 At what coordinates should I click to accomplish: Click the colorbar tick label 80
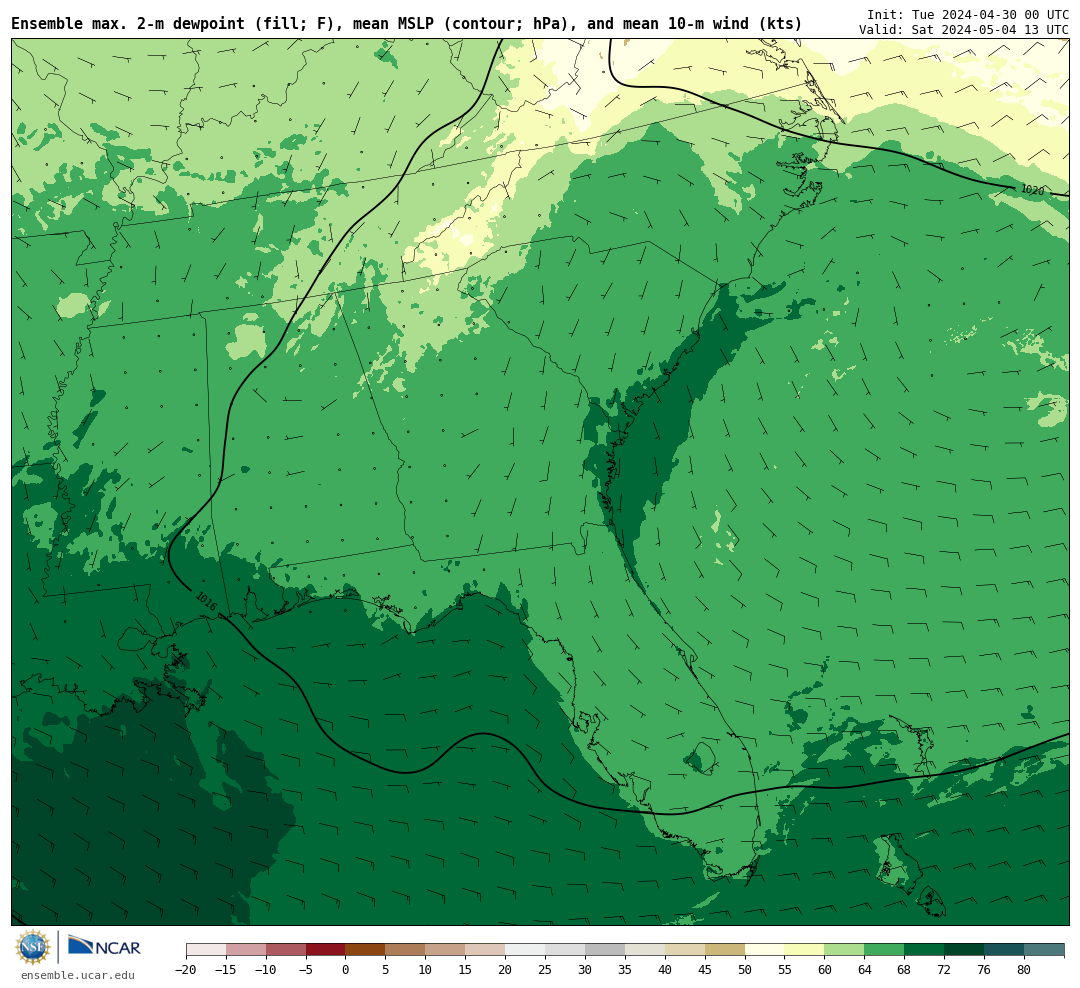click(x=1024, y=970)
